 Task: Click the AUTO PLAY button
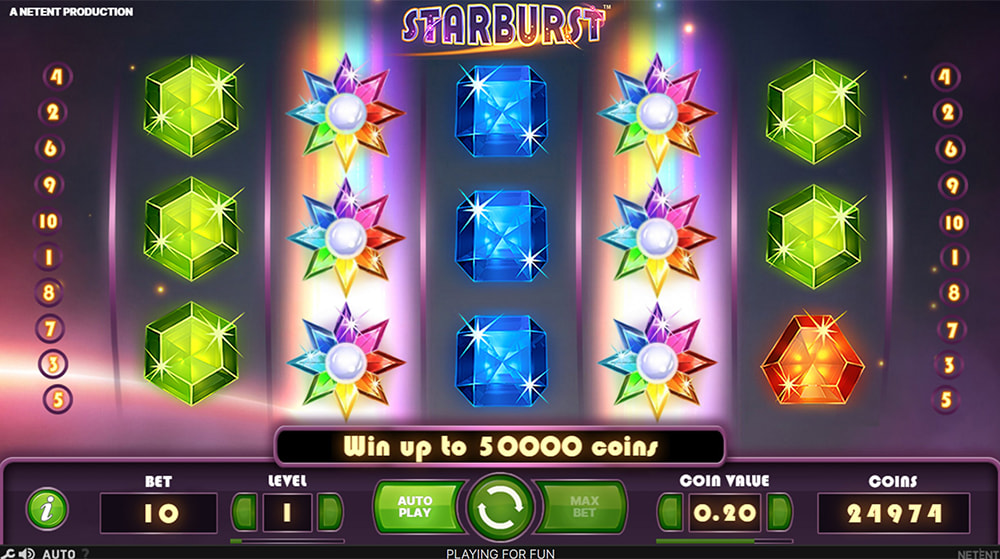pos(416,507)
